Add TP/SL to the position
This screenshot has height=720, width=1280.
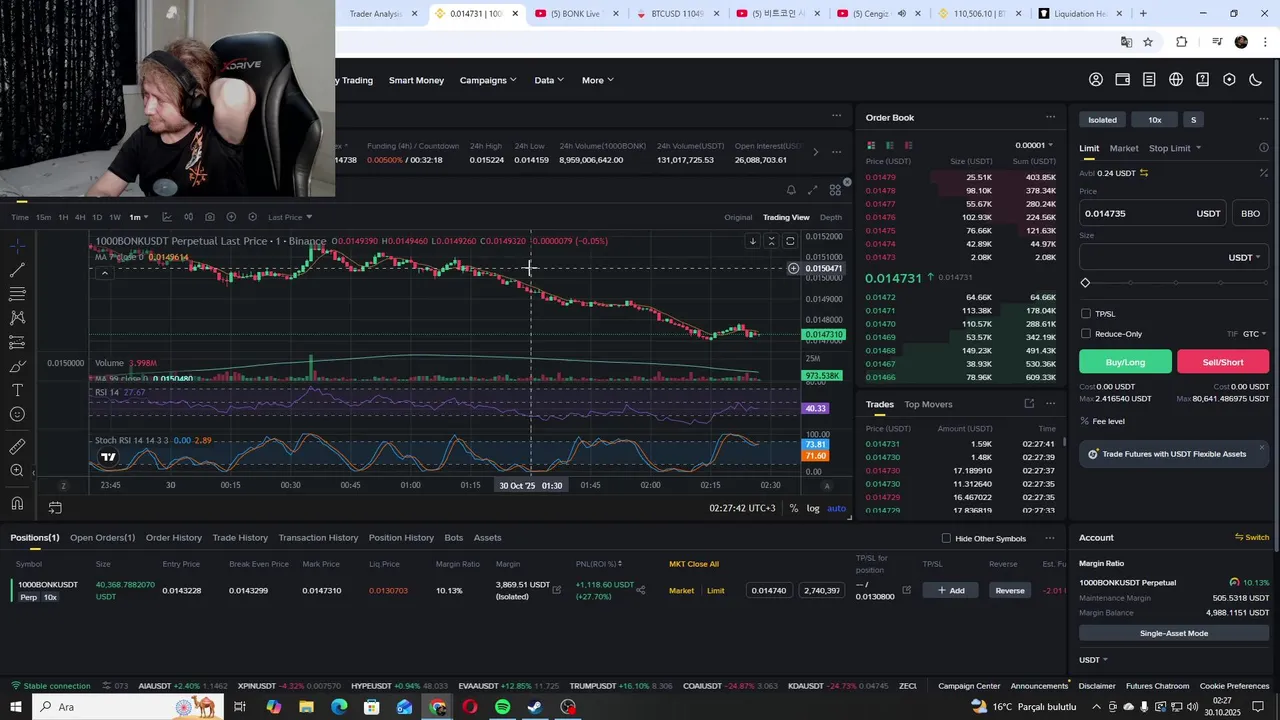click(x=950, y=590)
